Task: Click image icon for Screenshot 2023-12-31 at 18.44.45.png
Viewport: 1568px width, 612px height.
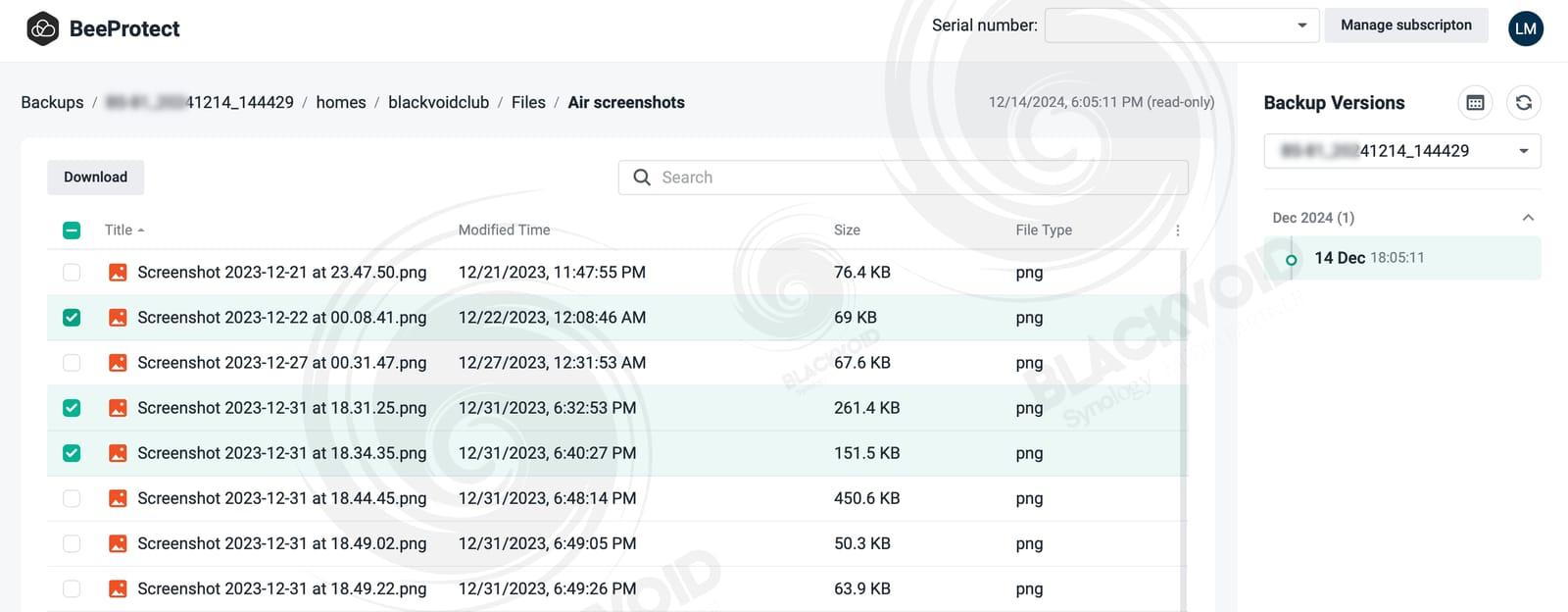Action: coord(118,498)
